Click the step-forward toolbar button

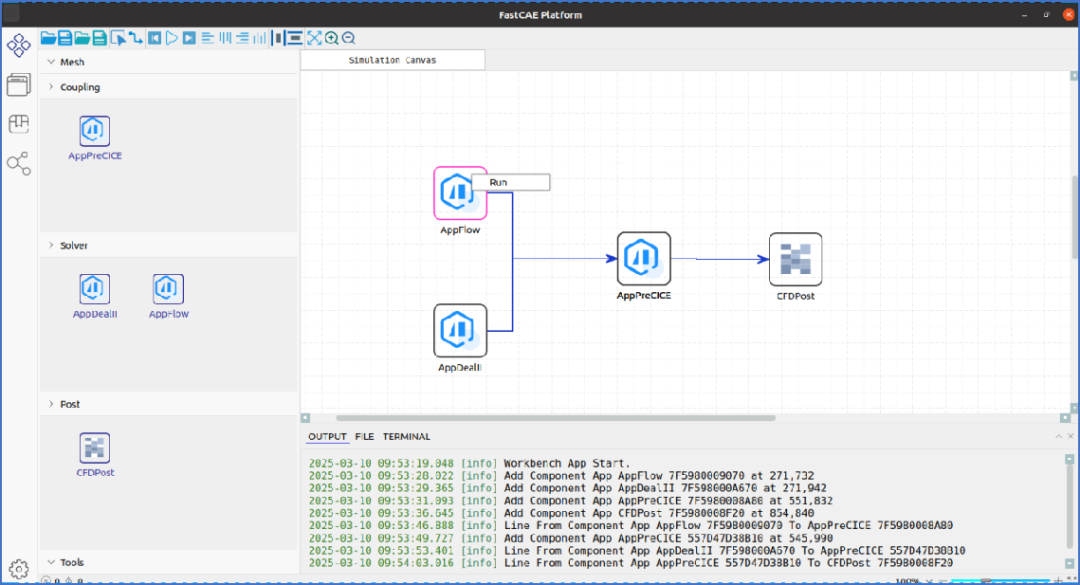(x=189, y=38)
